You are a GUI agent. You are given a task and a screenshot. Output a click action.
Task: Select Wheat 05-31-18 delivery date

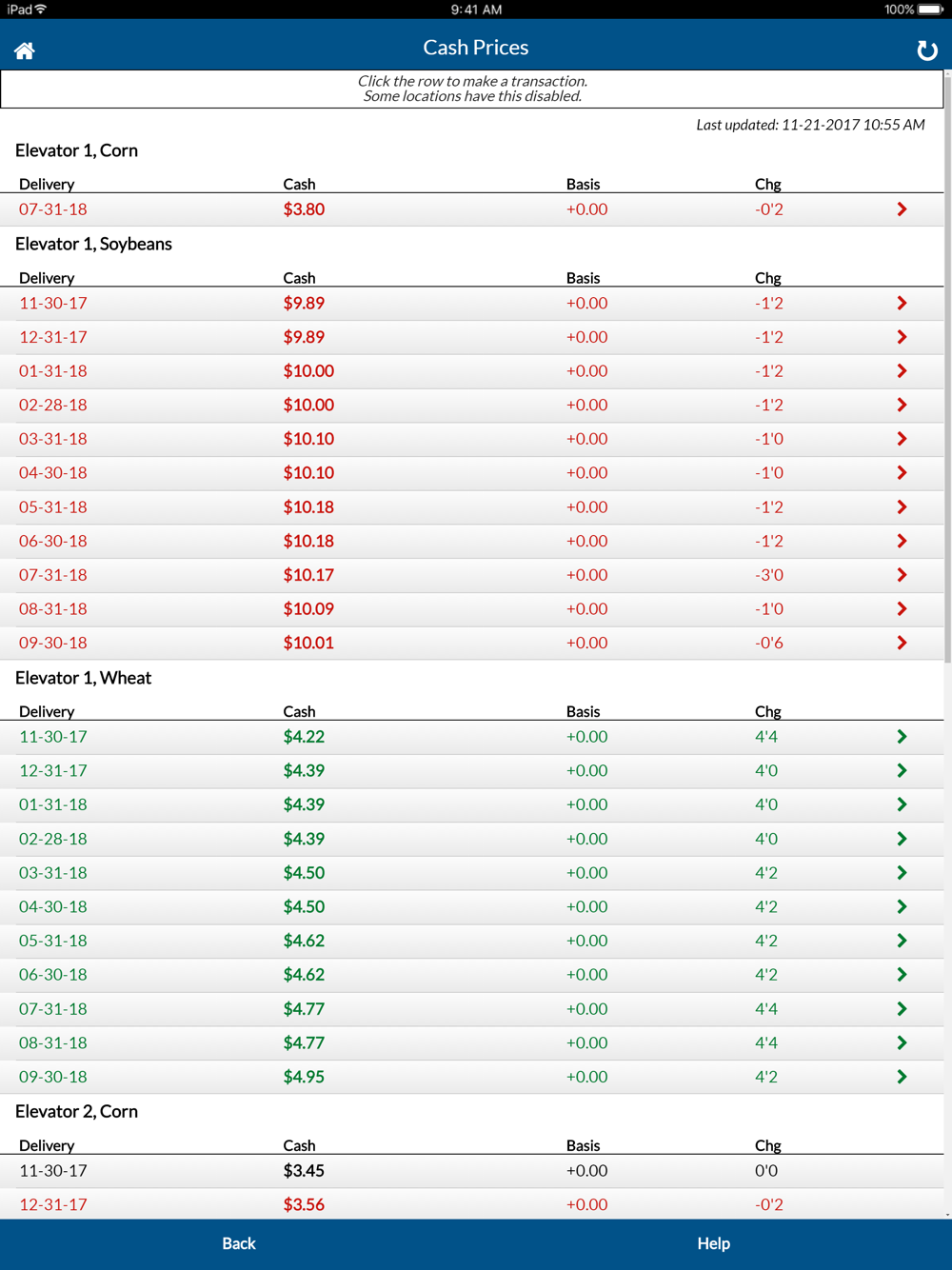(x=53, y=941)
